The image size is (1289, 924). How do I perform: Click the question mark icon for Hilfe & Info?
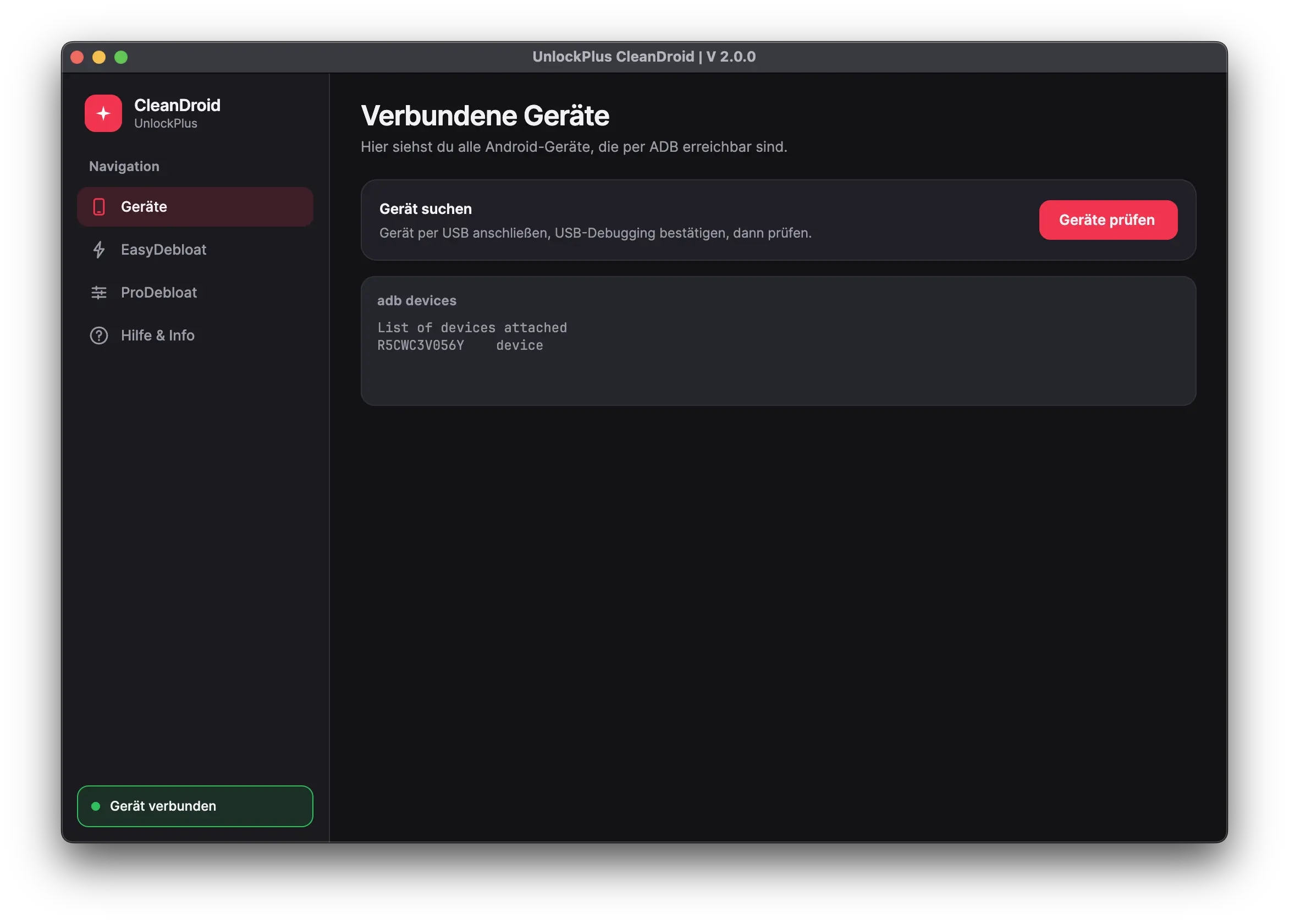[x=99, y=335]
